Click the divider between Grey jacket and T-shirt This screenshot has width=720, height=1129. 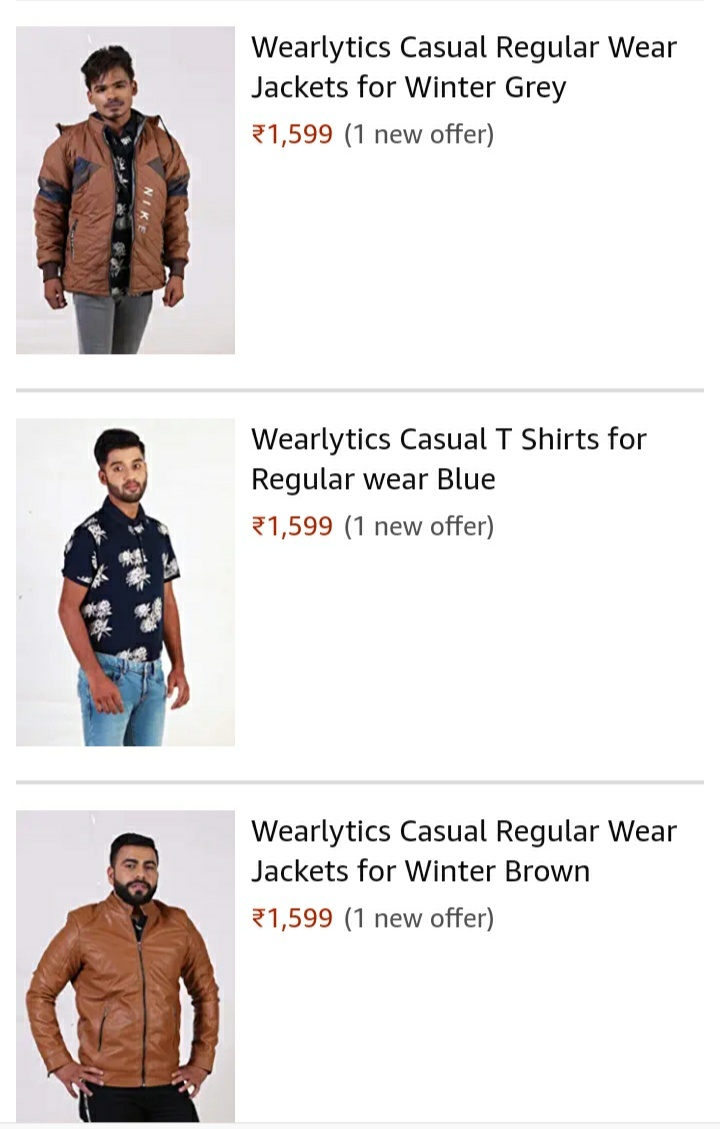tap(360, 390)
